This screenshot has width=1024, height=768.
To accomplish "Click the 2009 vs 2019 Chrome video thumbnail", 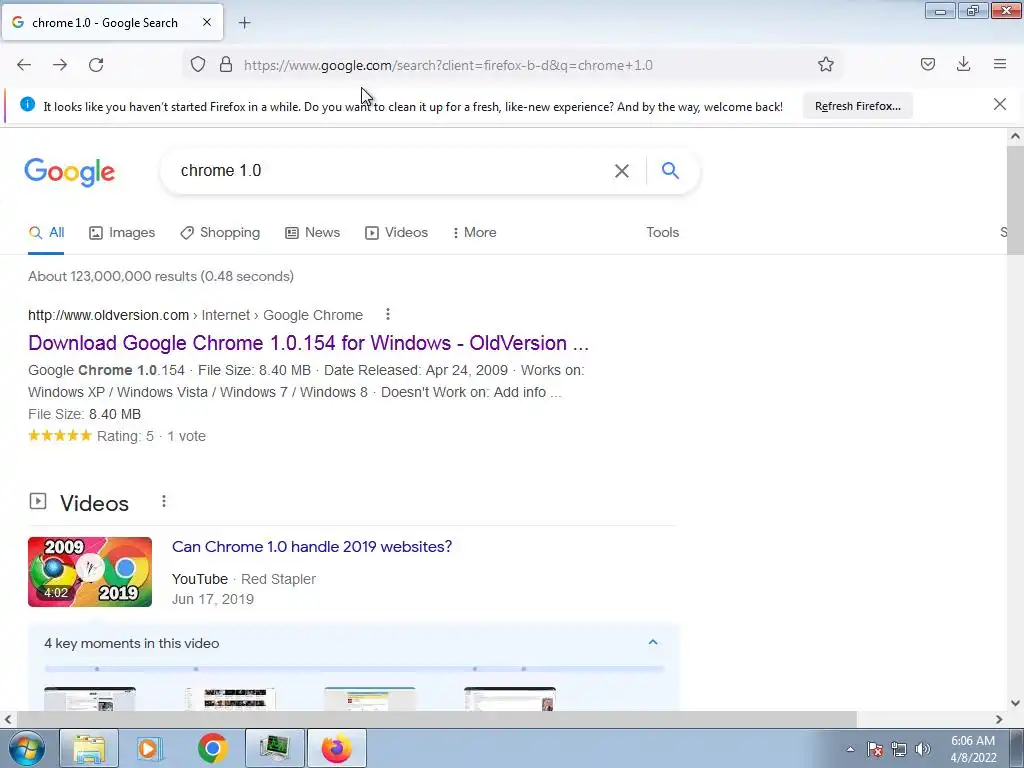I will (x=90, y=572).
